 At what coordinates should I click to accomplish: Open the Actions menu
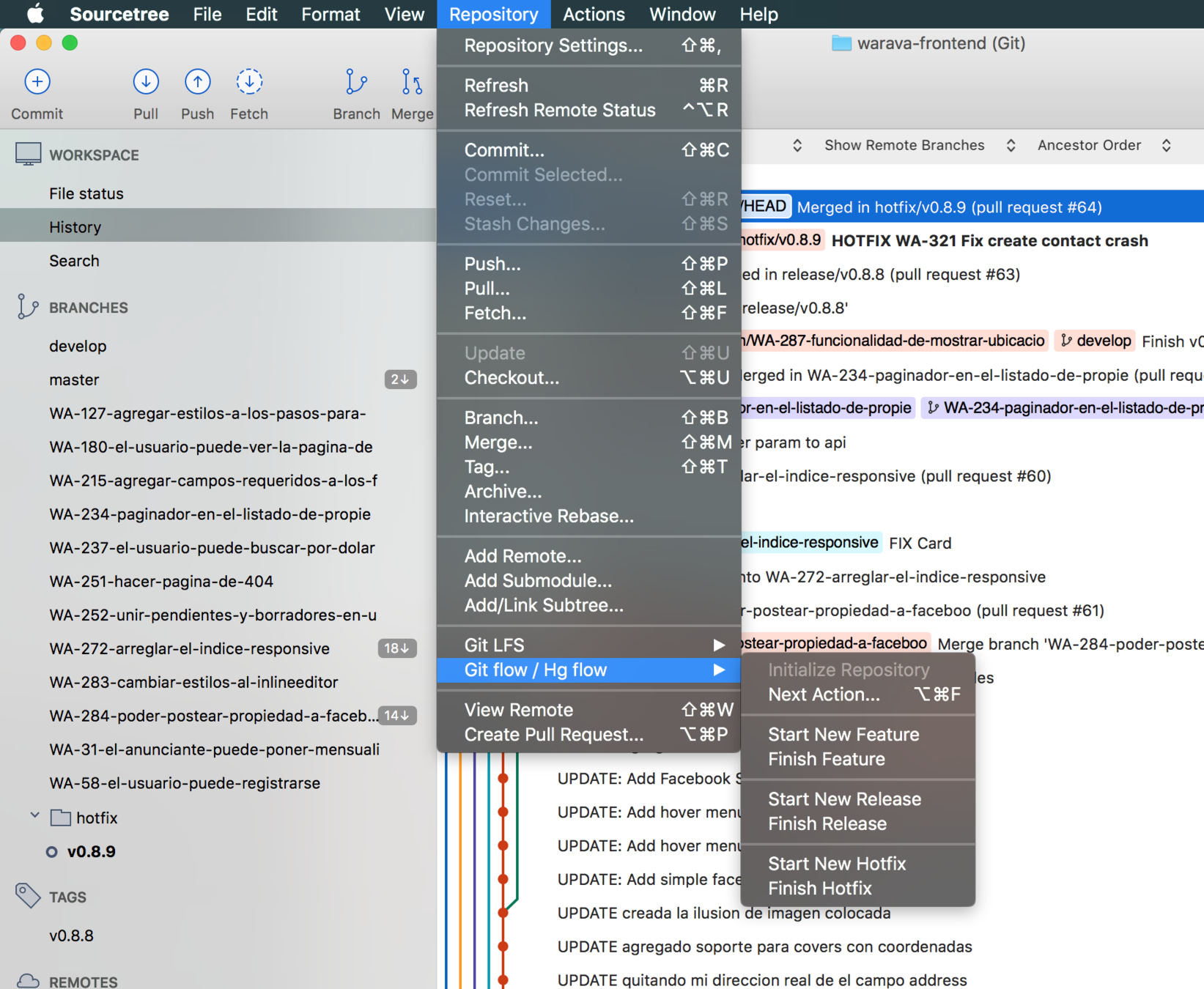[594, 14]
